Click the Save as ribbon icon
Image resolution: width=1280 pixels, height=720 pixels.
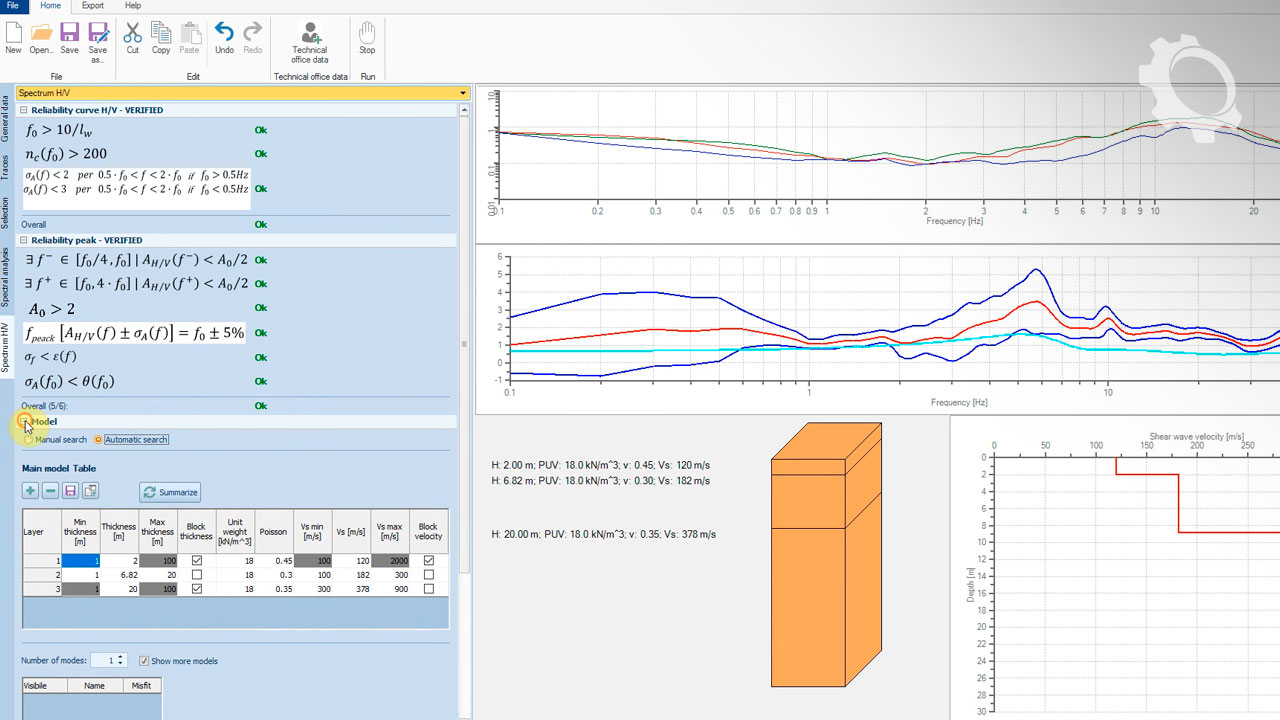point(97,34)
